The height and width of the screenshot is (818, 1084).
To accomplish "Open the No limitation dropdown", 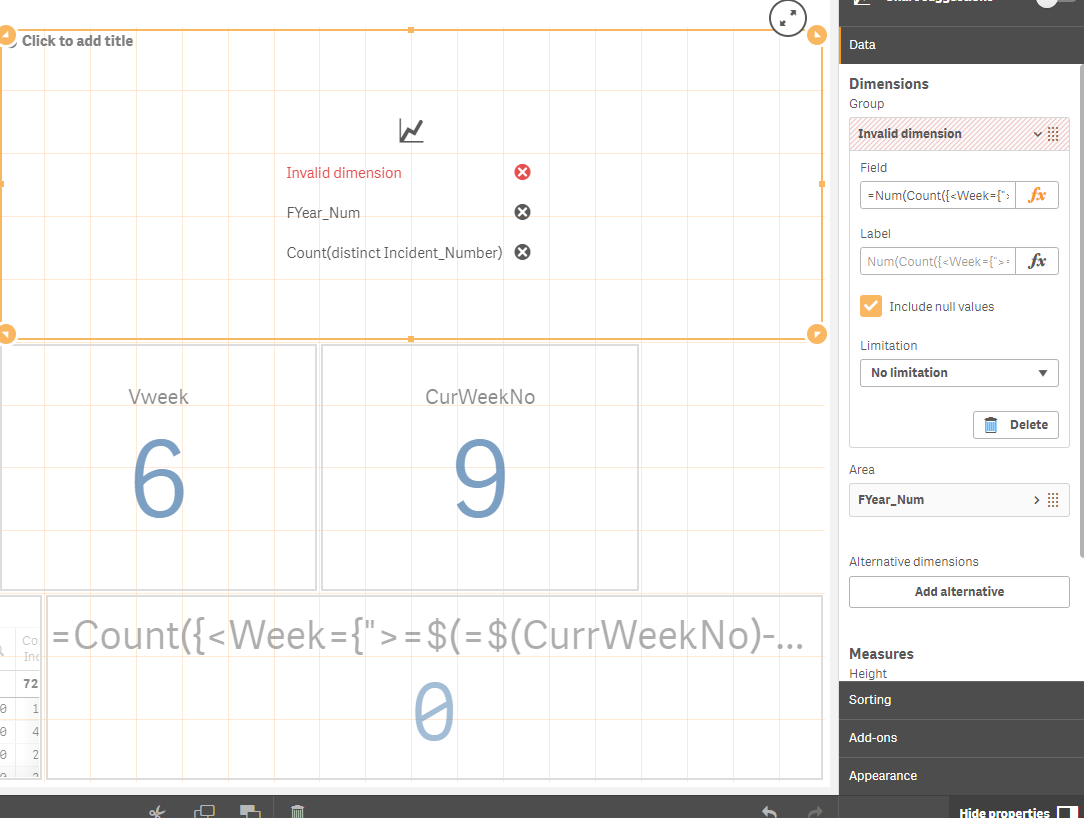I will tap(959, 373).
